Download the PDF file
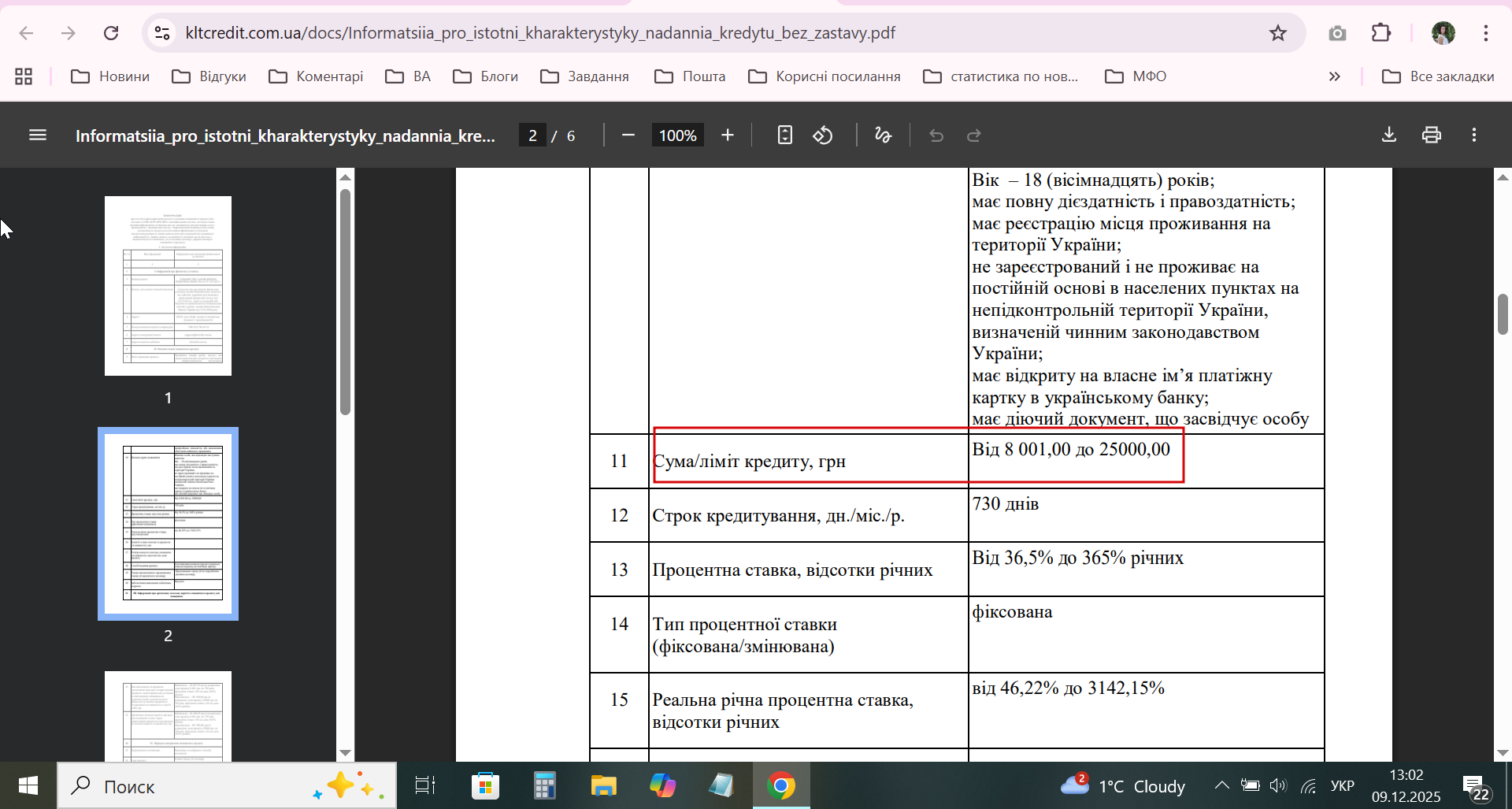The image size is (1512, 809). (1388, 135)
